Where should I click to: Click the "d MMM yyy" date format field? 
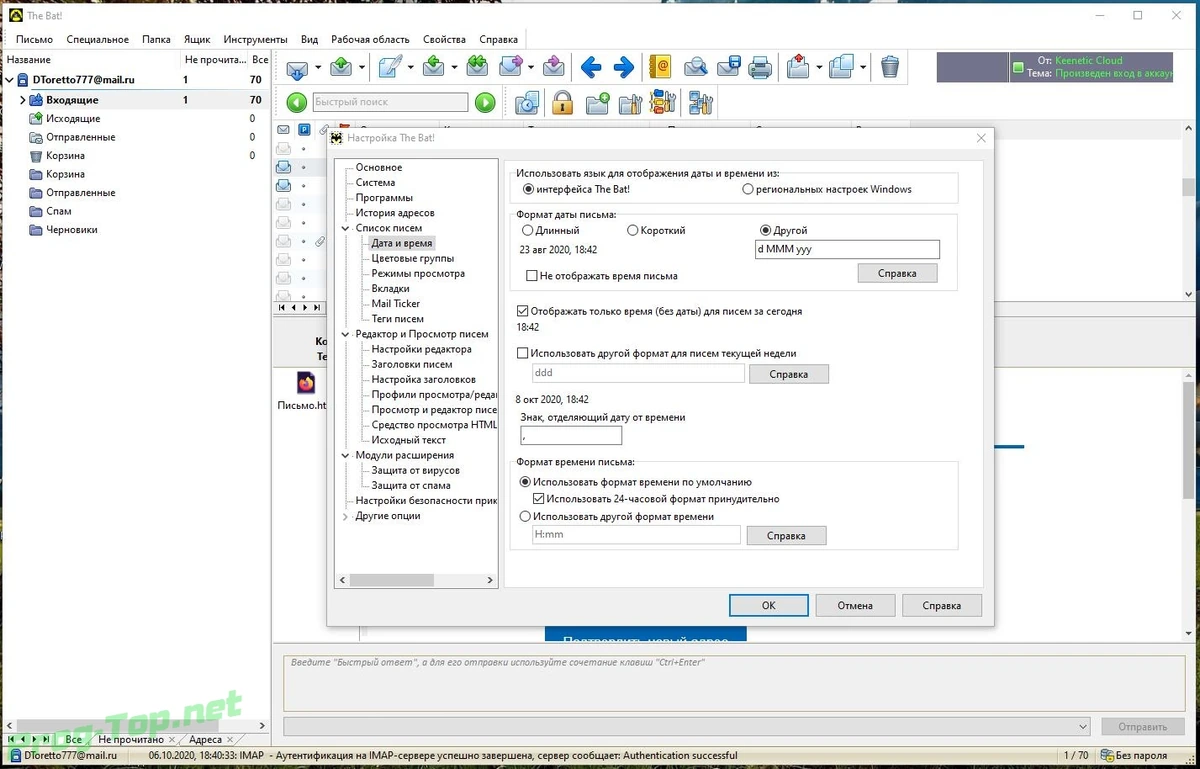(x=847, y=250)
